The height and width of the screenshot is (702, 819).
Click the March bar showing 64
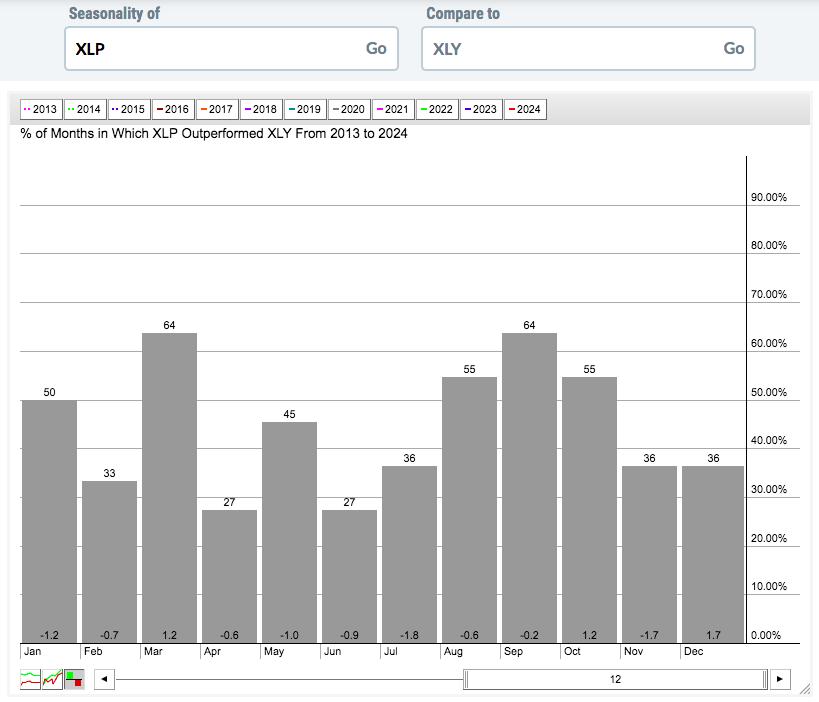tap(169, 488)
